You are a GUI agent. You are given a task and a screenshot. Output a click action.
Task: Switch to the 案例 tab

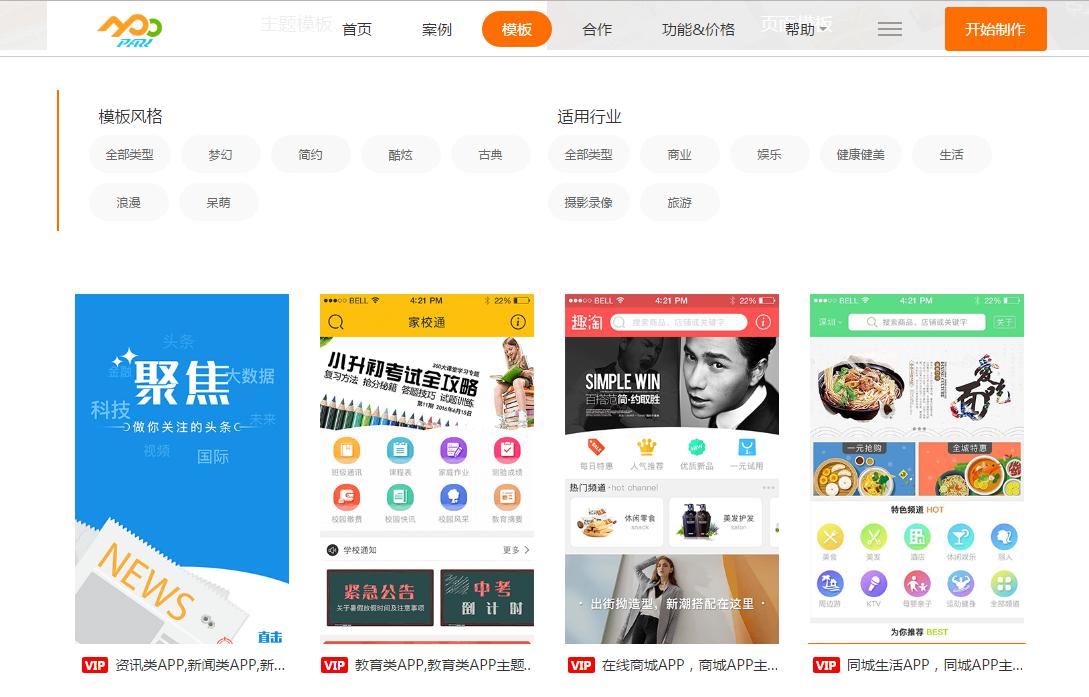click(437, 30)
